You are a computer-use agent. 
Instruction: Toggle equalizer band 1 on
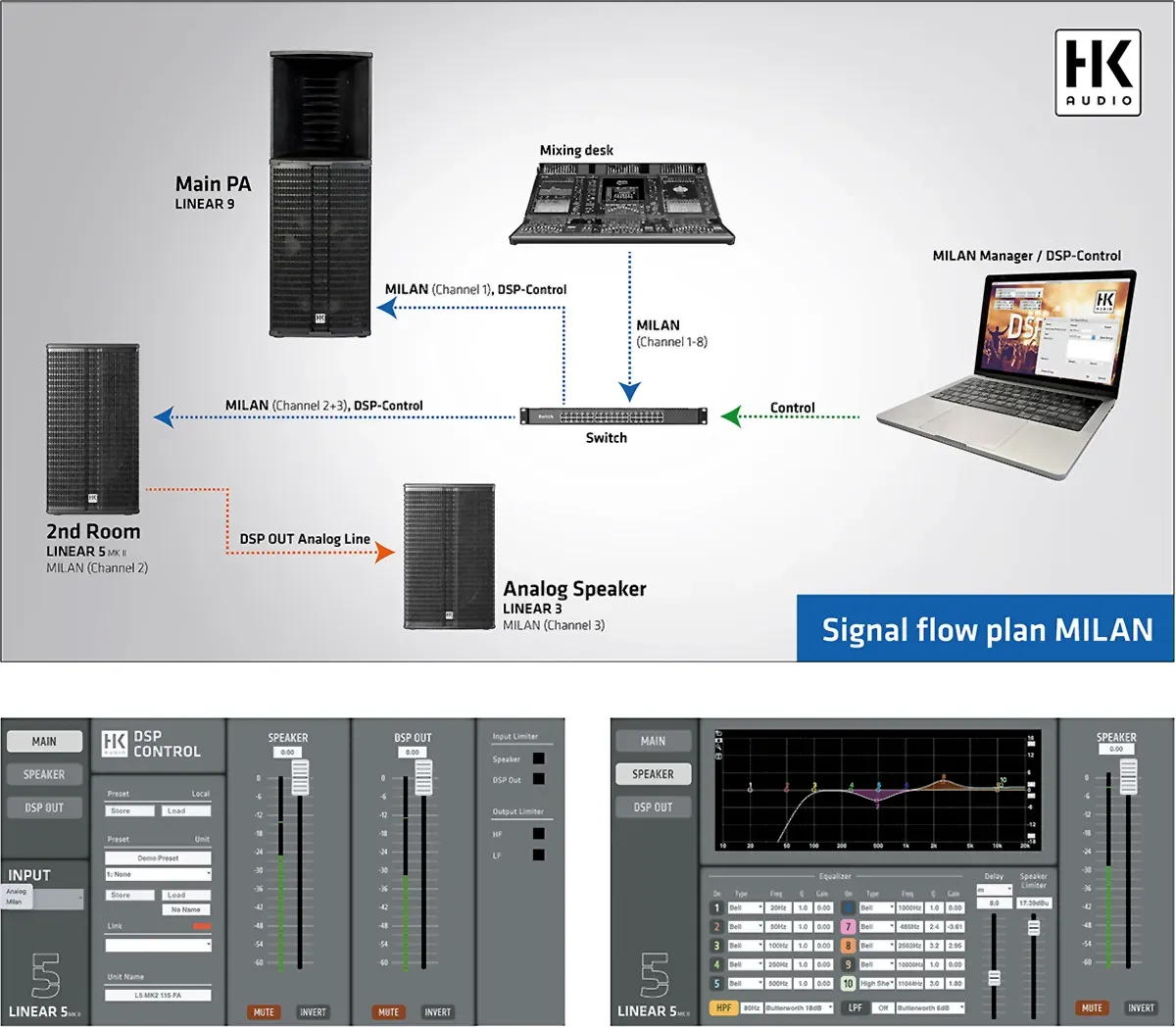[716, 908]
